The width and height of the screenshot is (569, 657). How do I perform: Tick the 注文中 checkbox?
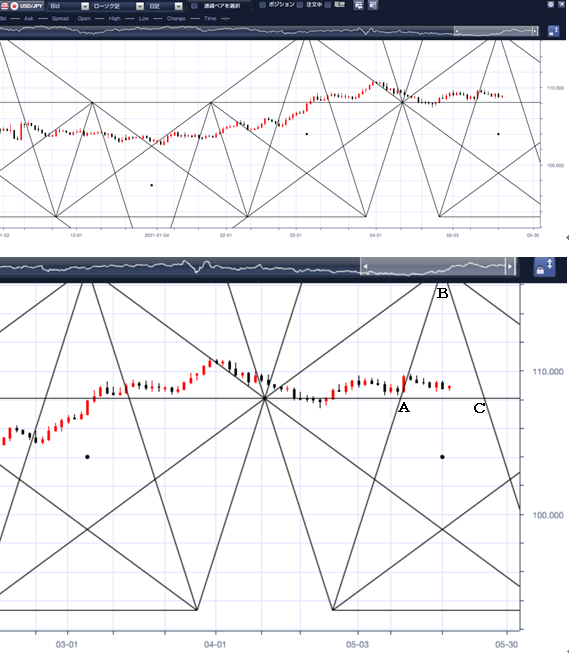[x=300, y=5]
